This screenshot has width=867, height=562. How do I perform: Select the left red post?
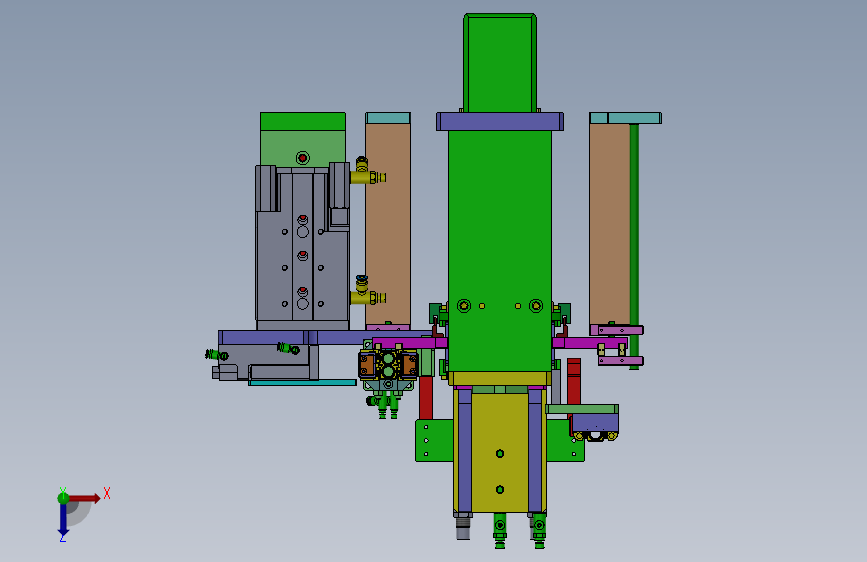coord(426,397)
